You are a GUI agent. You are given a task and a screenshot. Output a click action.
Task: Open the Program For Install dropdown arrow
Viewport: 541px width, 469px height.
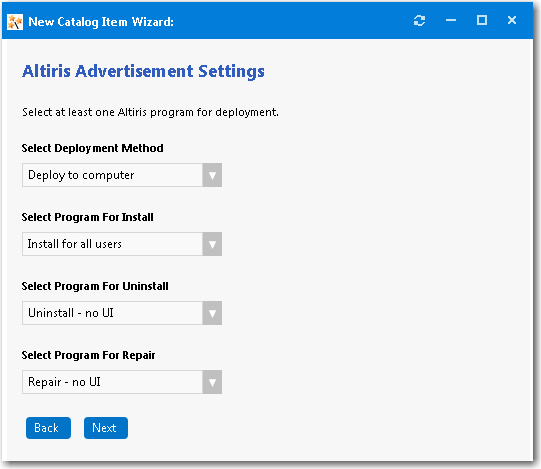pyautogui.click(x=212, y=244)
